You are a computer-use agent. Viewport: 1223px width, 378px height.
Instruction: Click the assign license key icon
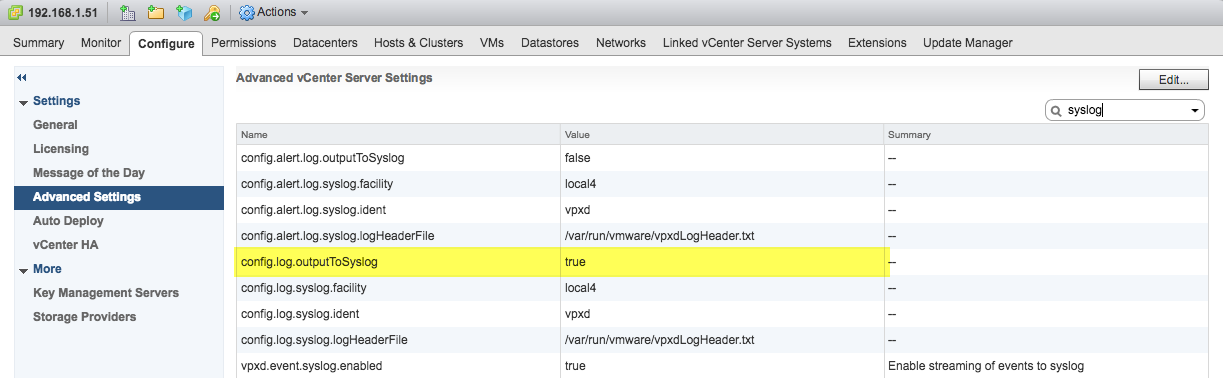(212, 13)
